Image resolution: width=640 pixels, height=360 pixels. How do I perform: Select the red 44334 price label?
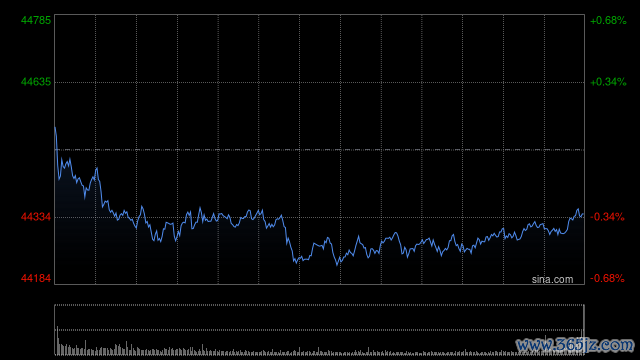click(x=36, y=217)
